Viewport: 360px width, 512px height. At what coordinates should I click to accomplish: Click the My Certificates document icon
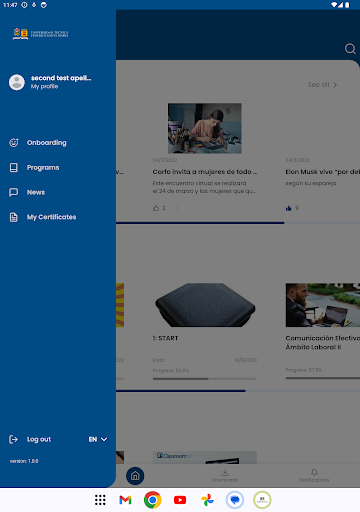click(x=14, y=217)
